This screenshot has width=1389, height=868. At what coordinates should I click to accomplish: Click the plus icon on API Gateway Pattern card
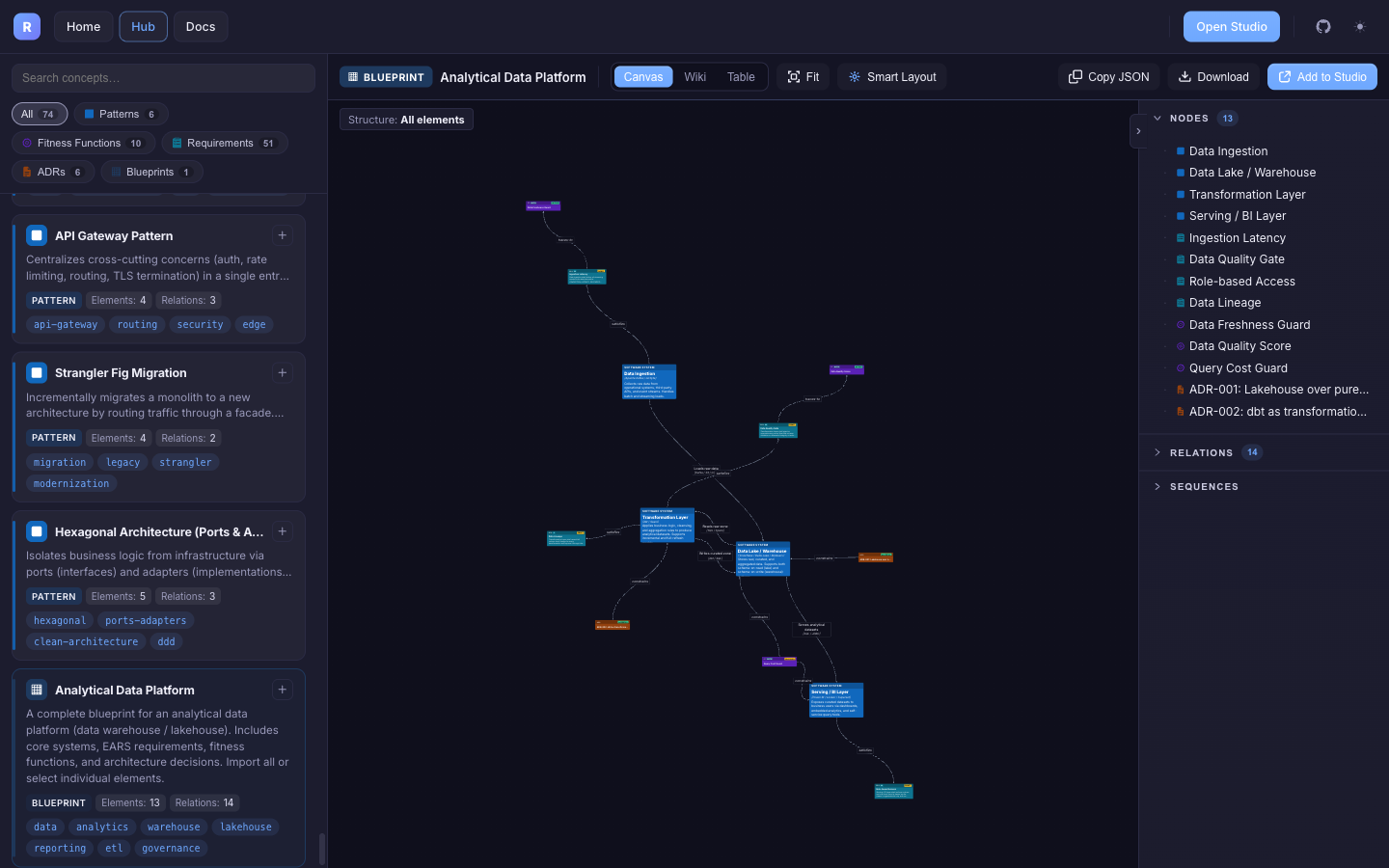[283, 235]
